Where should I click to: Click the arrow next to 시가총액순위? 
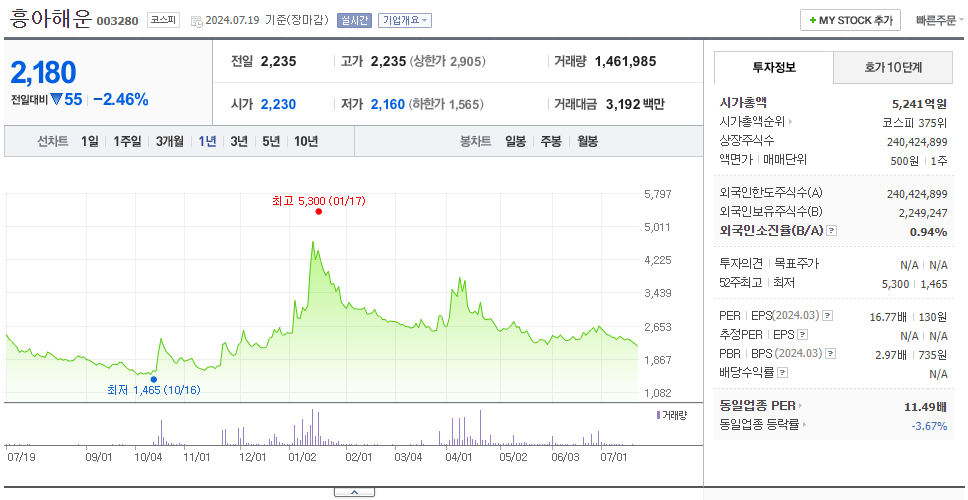coord(790,122)
